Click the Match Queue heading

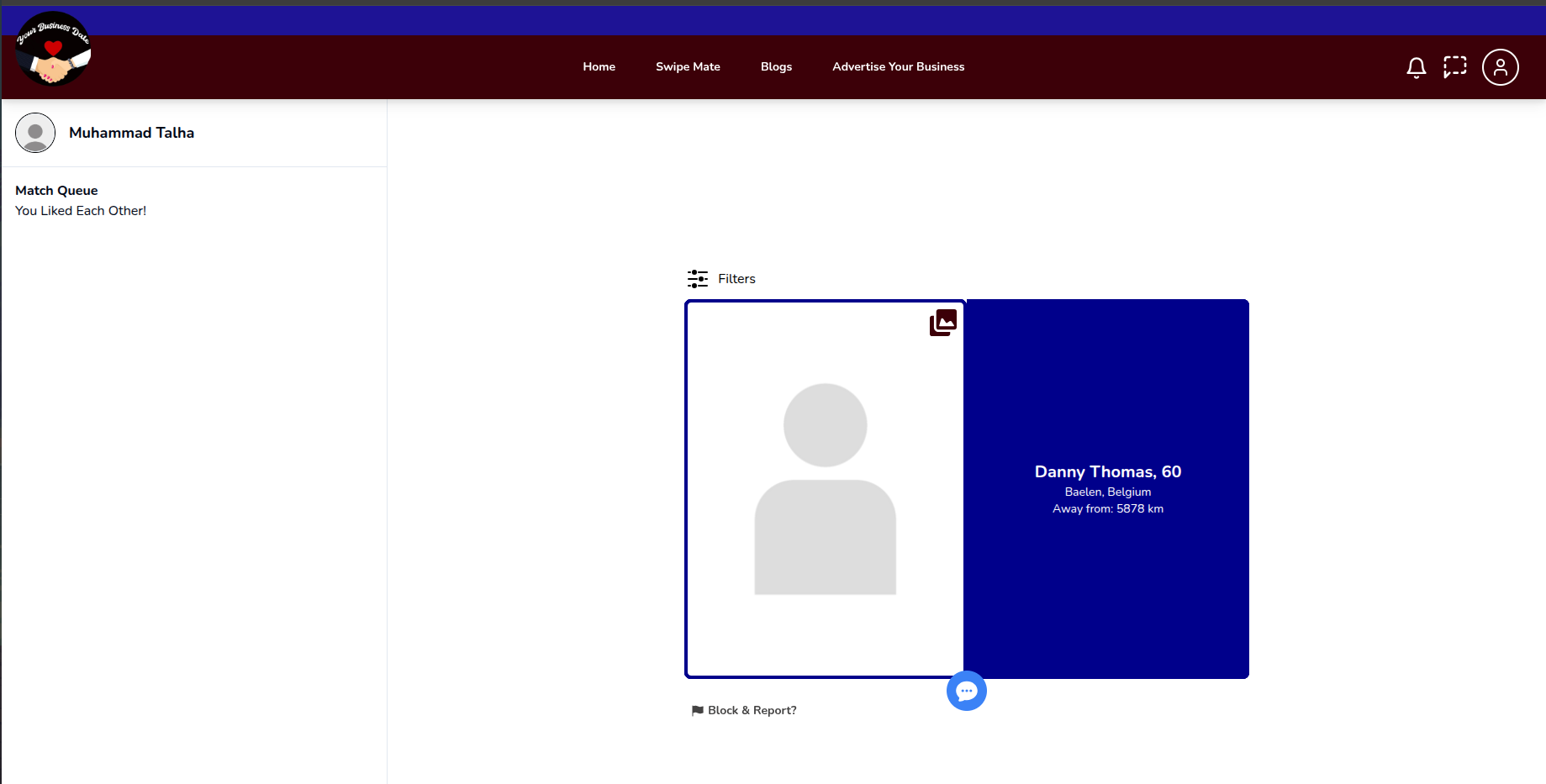click(56, 191)
